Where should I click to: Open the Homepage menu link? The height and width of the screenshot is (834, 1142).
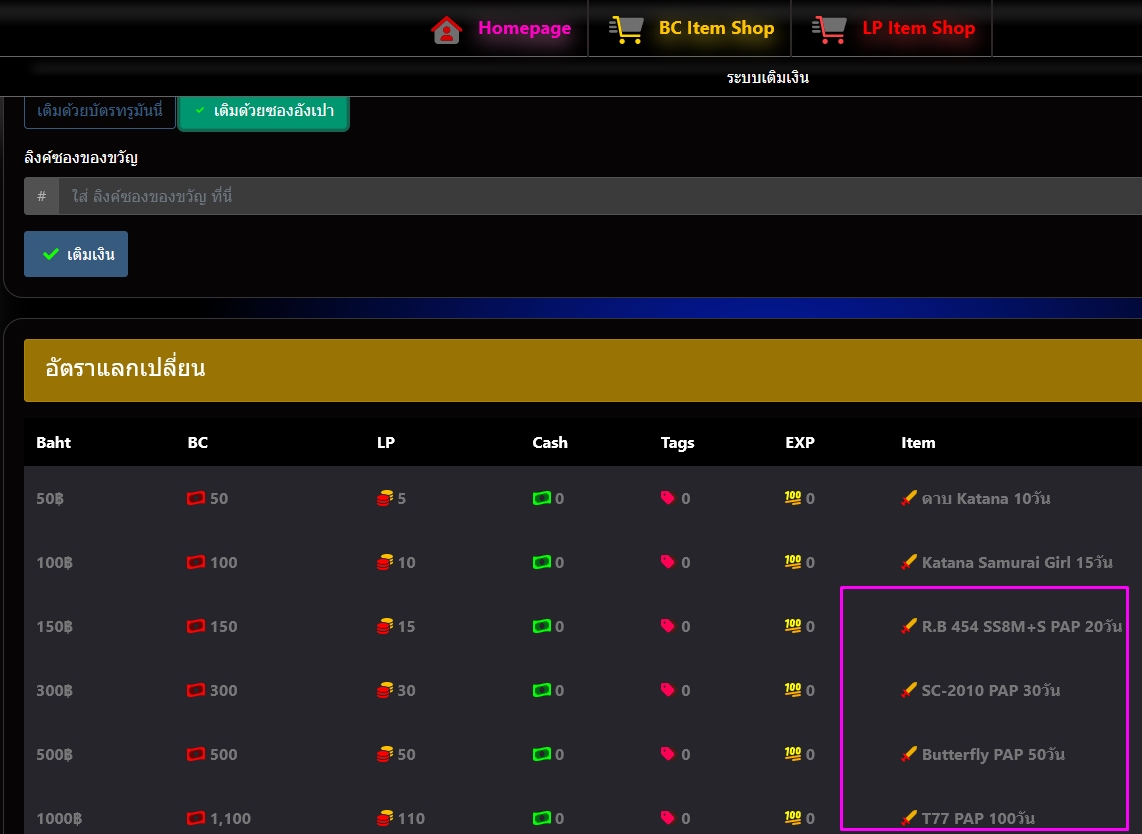point(524,28)
